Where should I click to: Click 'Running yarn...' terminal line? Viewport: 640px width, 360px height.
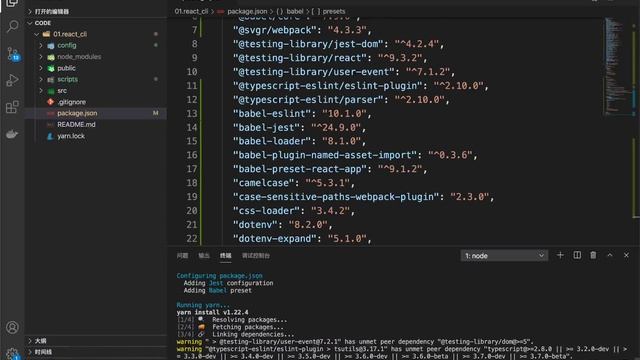tap(203, 305)
